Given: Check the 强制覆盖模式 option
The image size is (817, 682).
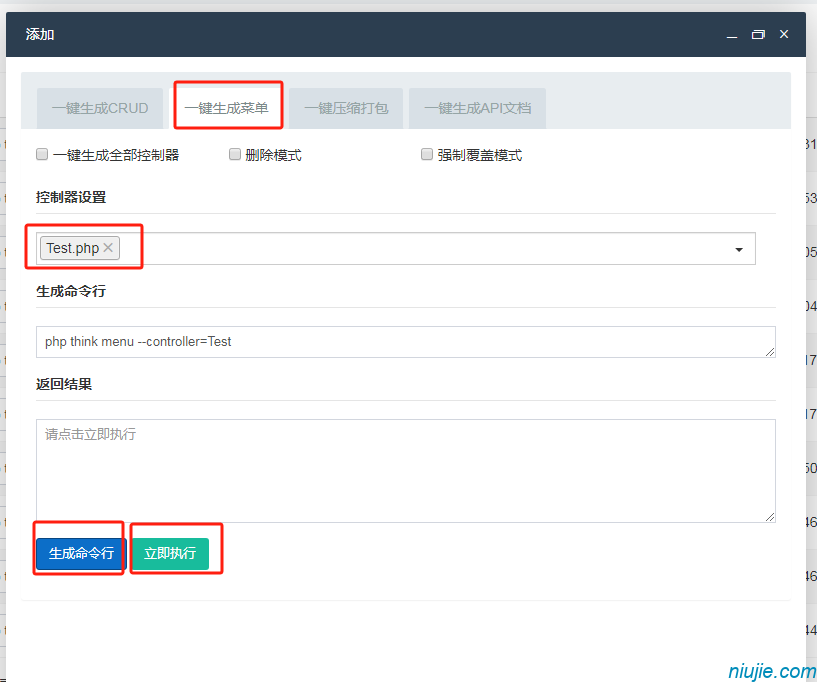Looking at the screenshot, I should pos(427,155).
